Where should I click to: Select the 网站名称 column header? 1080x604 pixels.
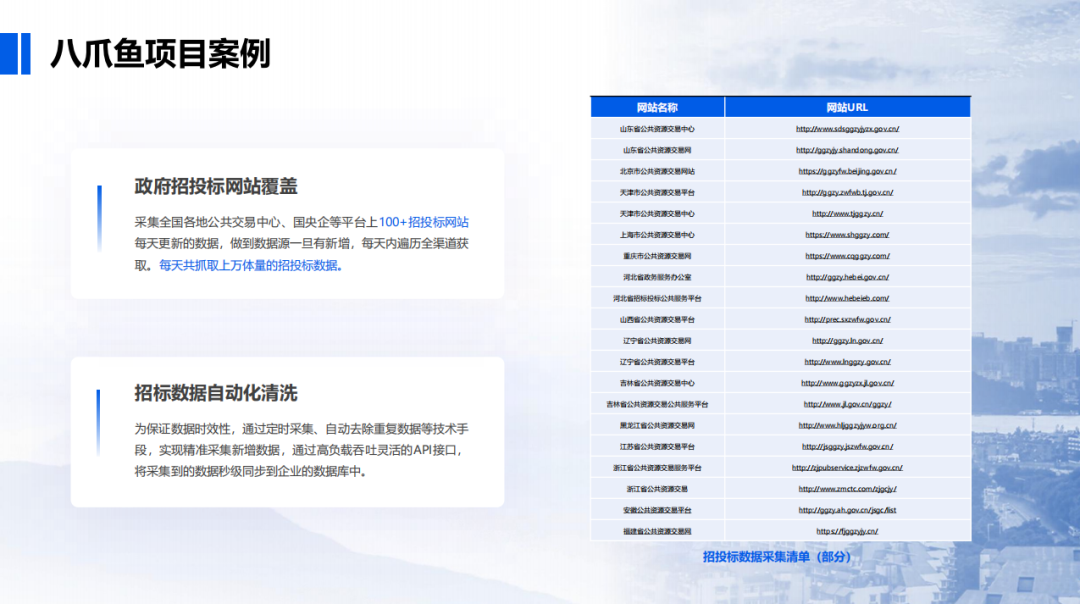click(x=657, y=107)
